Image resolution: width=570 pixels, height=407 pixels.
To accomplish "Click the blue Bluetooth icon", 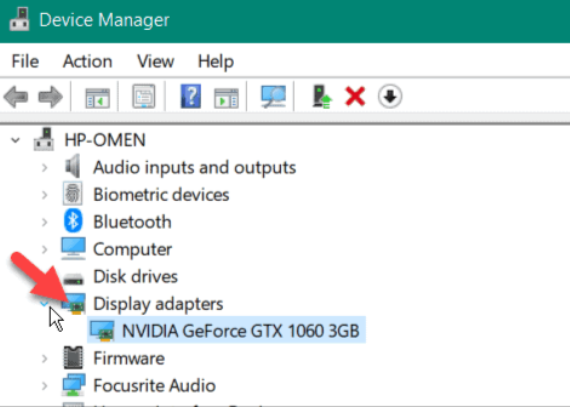I will pyautogui.click(x=73, y=221).
